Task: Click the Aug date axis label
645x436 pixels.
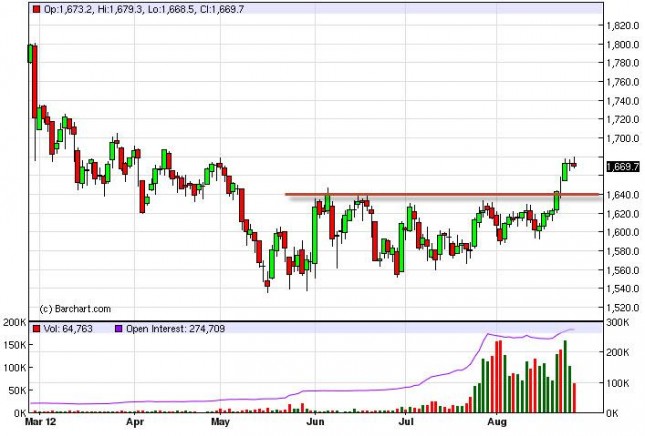Action: (x=497, y=422)
